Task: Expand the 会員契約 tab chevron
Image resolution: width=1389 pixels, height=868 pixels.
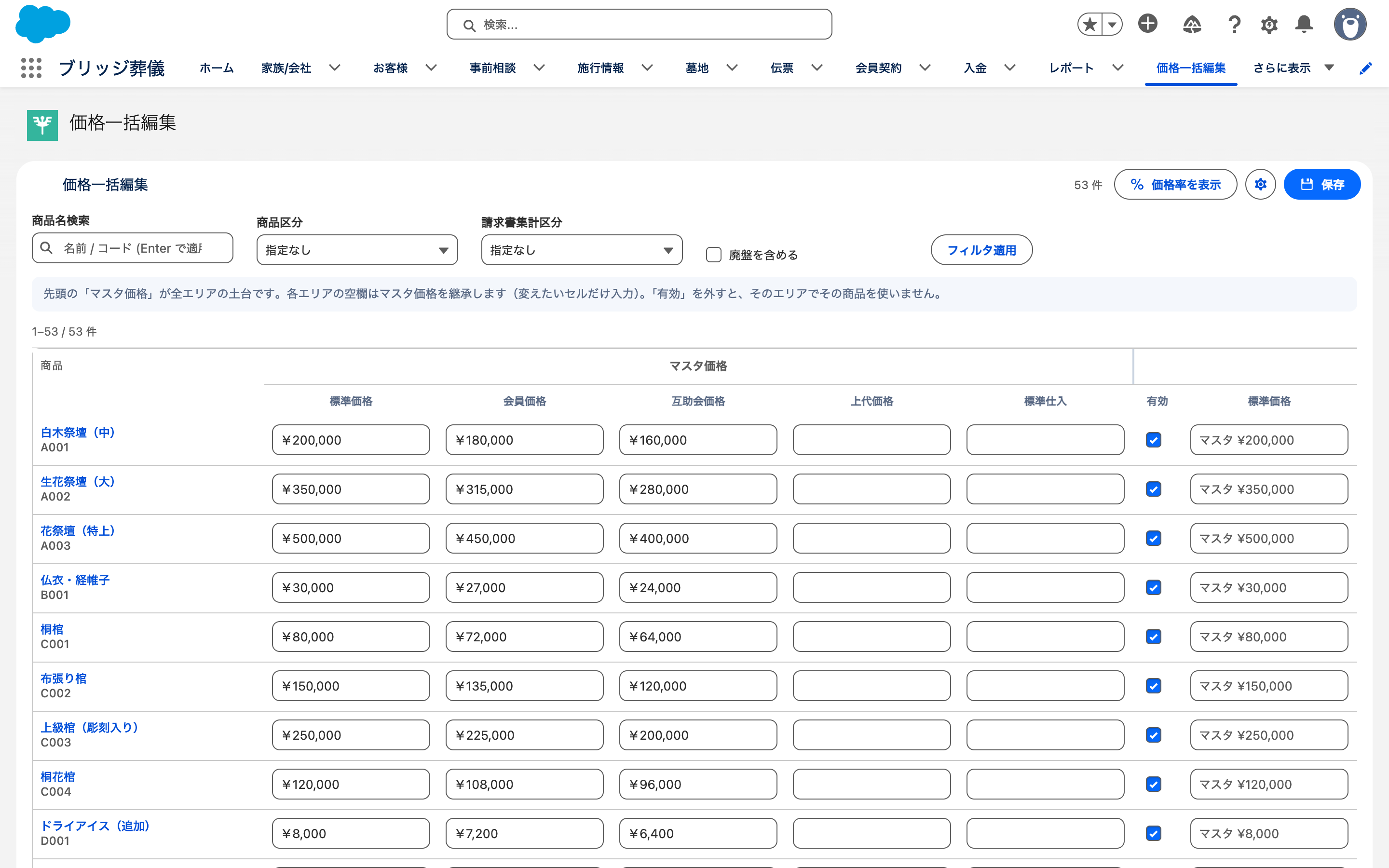Action: (x=925, y=68)
